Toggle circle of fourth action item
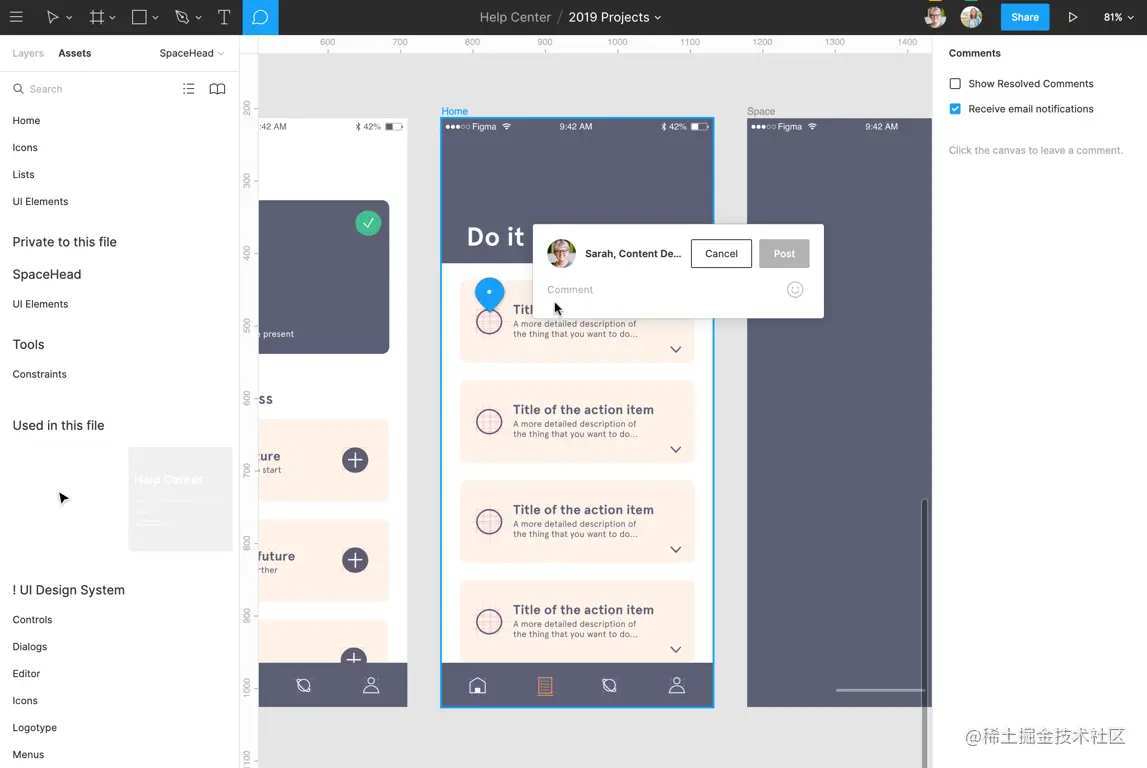 [x=489, y=622]
